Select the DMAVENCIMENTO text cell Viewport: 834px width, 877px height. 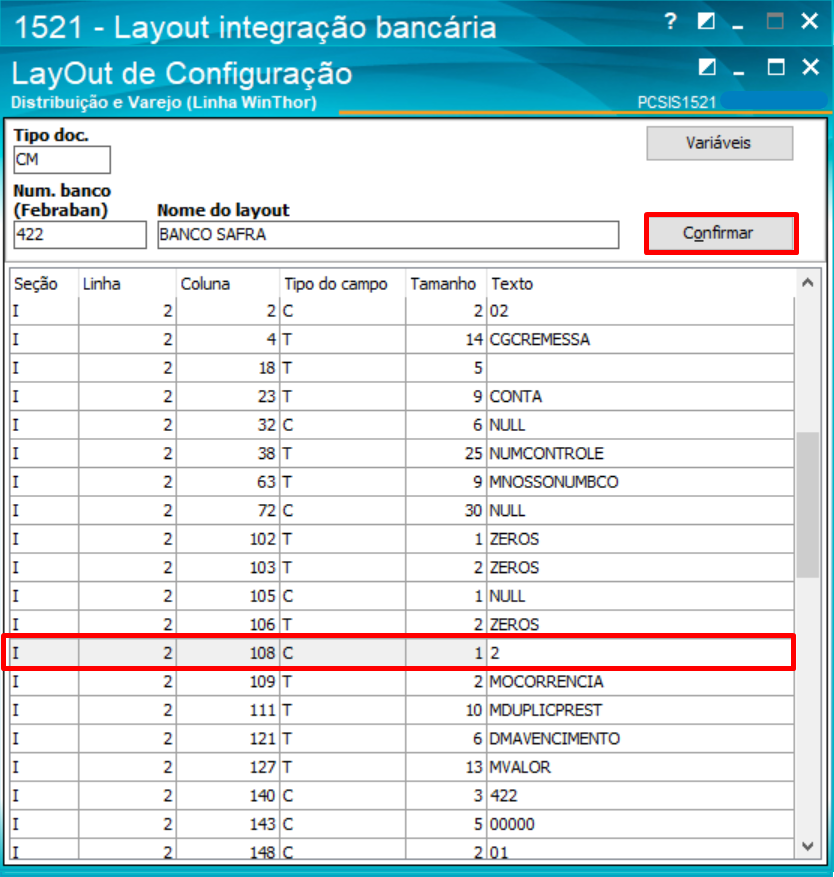point(640,739)
